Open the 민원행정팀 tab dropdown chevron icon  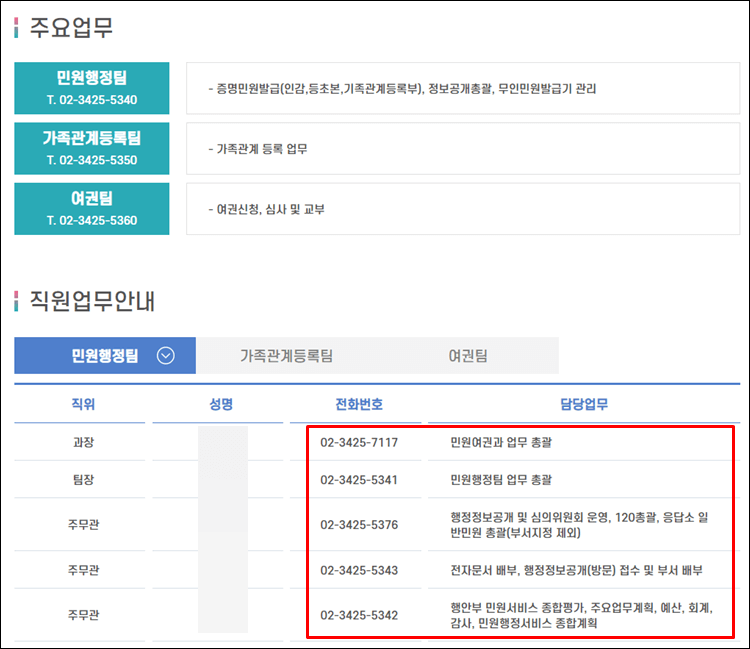[x=165, y=356]
